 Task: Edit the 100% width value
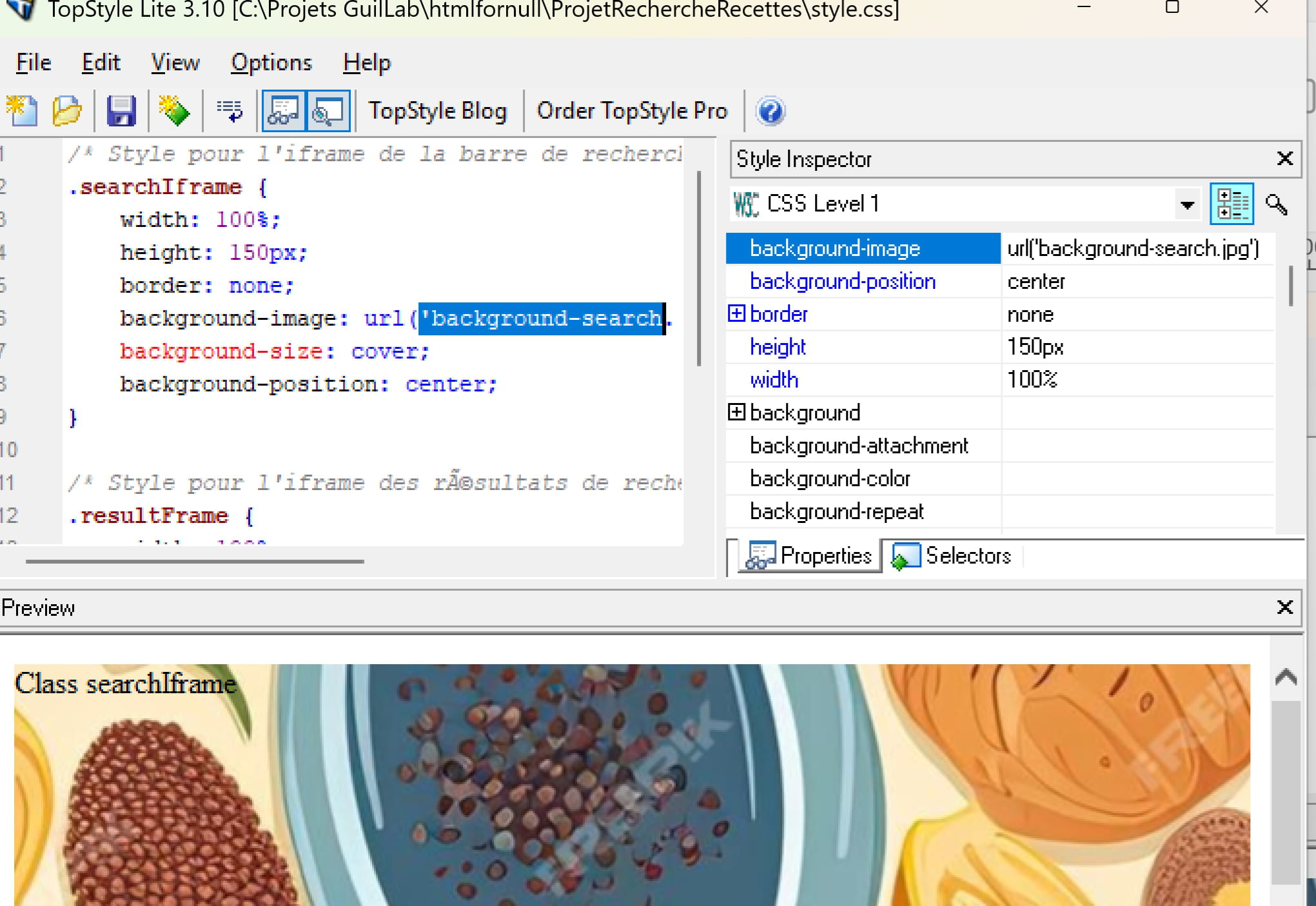(x=1138, y=380)
